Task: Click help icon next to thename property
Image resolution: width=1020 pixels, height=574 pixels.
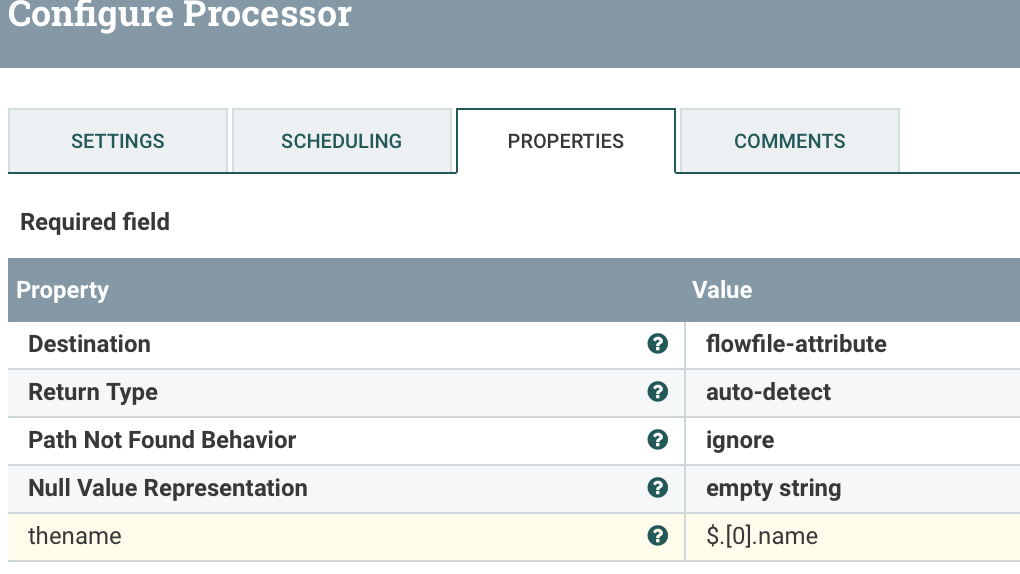Action: [x=657, y=536]
